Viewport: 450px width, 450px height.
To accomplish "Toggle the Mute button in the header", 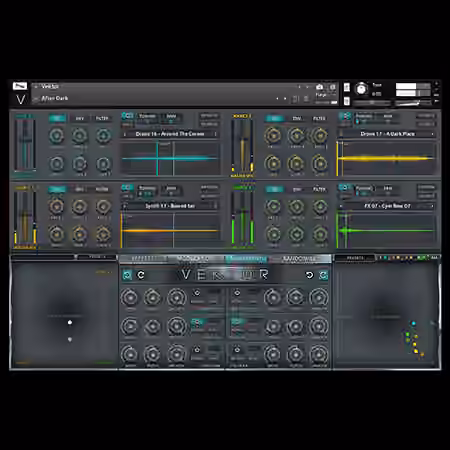I will tap(347, 101).
